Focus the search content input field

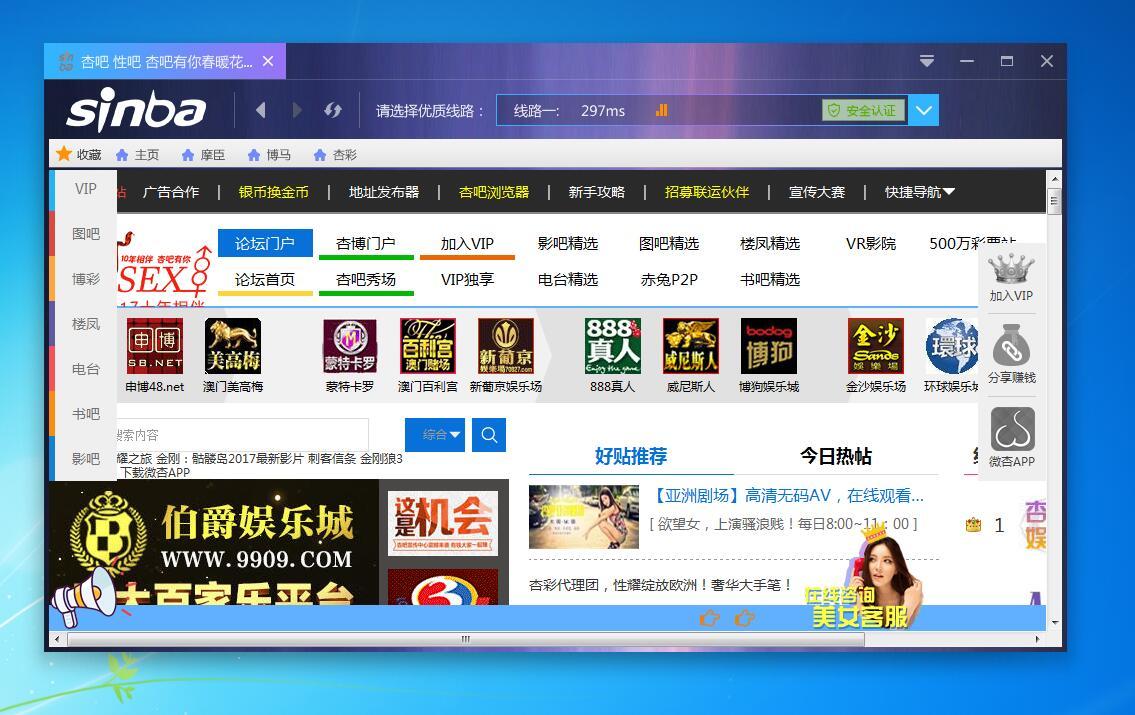click(242, 435)
